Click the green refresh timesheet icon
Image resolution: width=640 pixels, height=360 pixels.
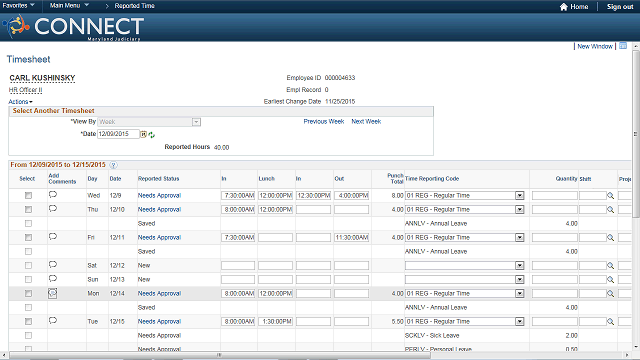point(151,135)
